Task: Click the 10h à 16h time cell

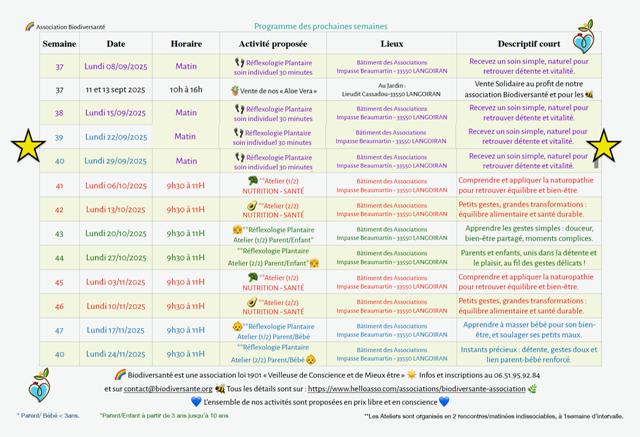Action: coord(186,90)
